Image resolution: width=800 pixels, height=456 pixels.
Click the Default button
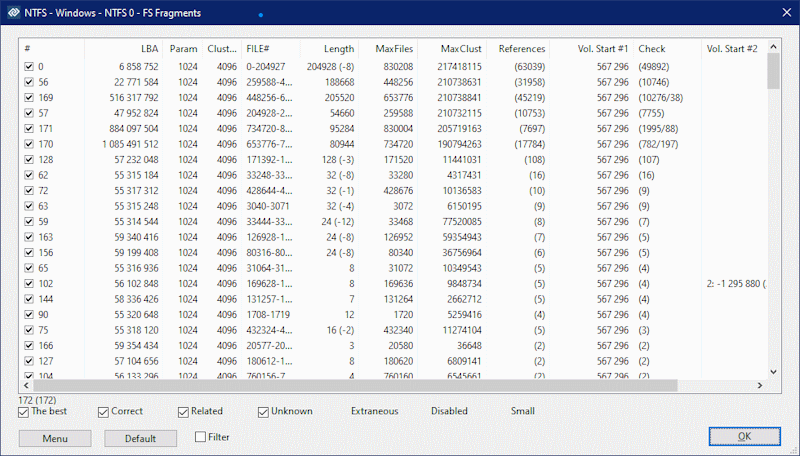(x=140, y=439)
